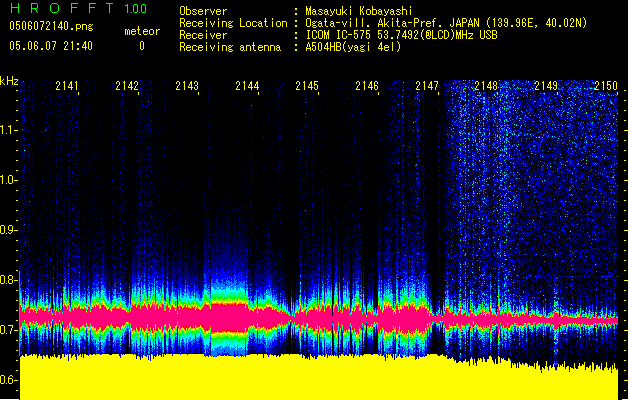Click the 2147 time marker
Viewport: 629px width, 400px height.
(427, 87)
